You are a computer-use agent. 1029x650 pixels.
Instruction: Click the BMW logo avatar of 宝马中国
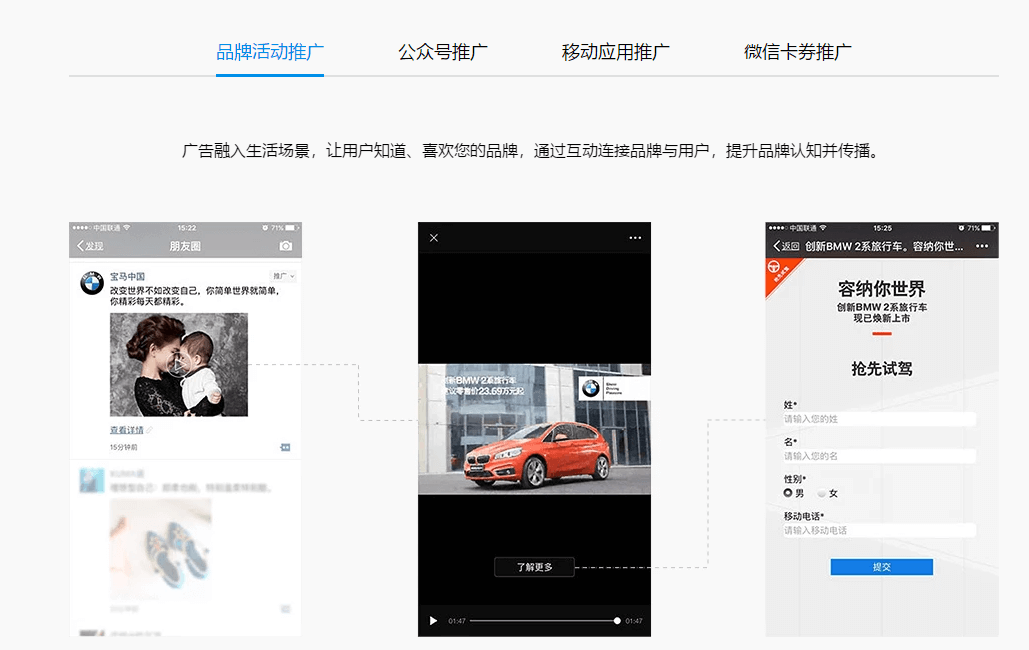(x=92, y=283)
